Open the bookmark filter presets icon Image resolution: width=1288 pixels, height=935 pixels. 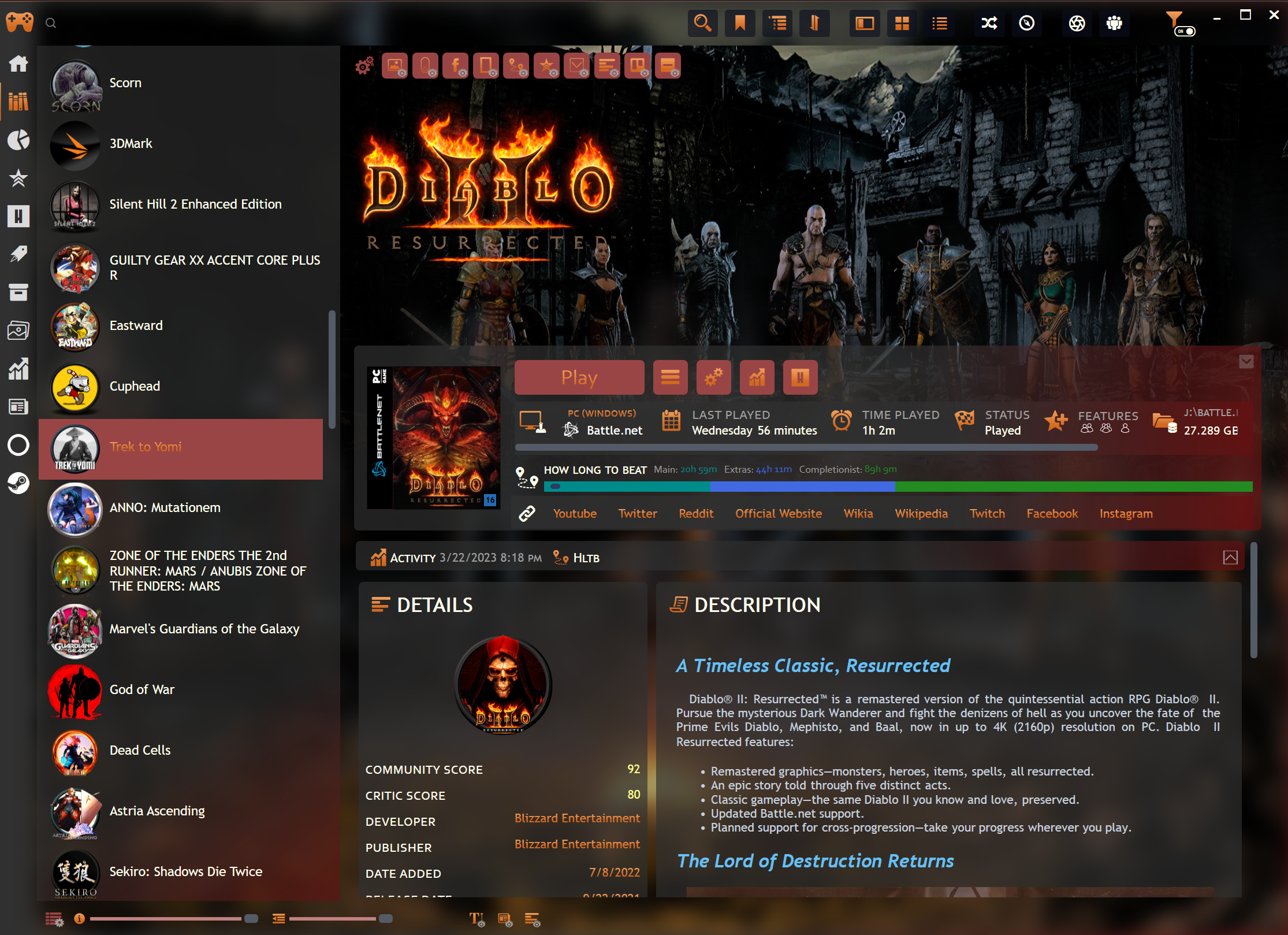point(739,24)
